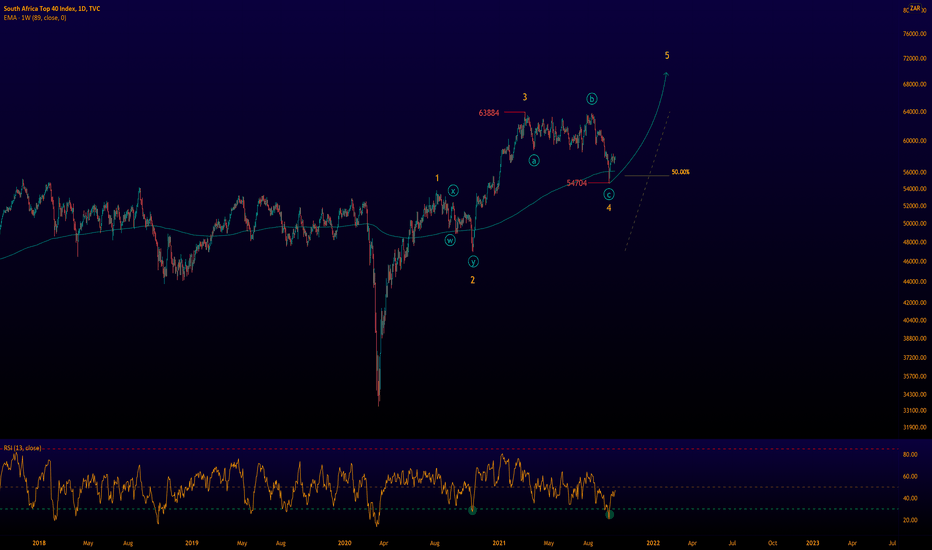Select the EMA - 1W (89, close, 0) legend

click(x=35, y=18)
